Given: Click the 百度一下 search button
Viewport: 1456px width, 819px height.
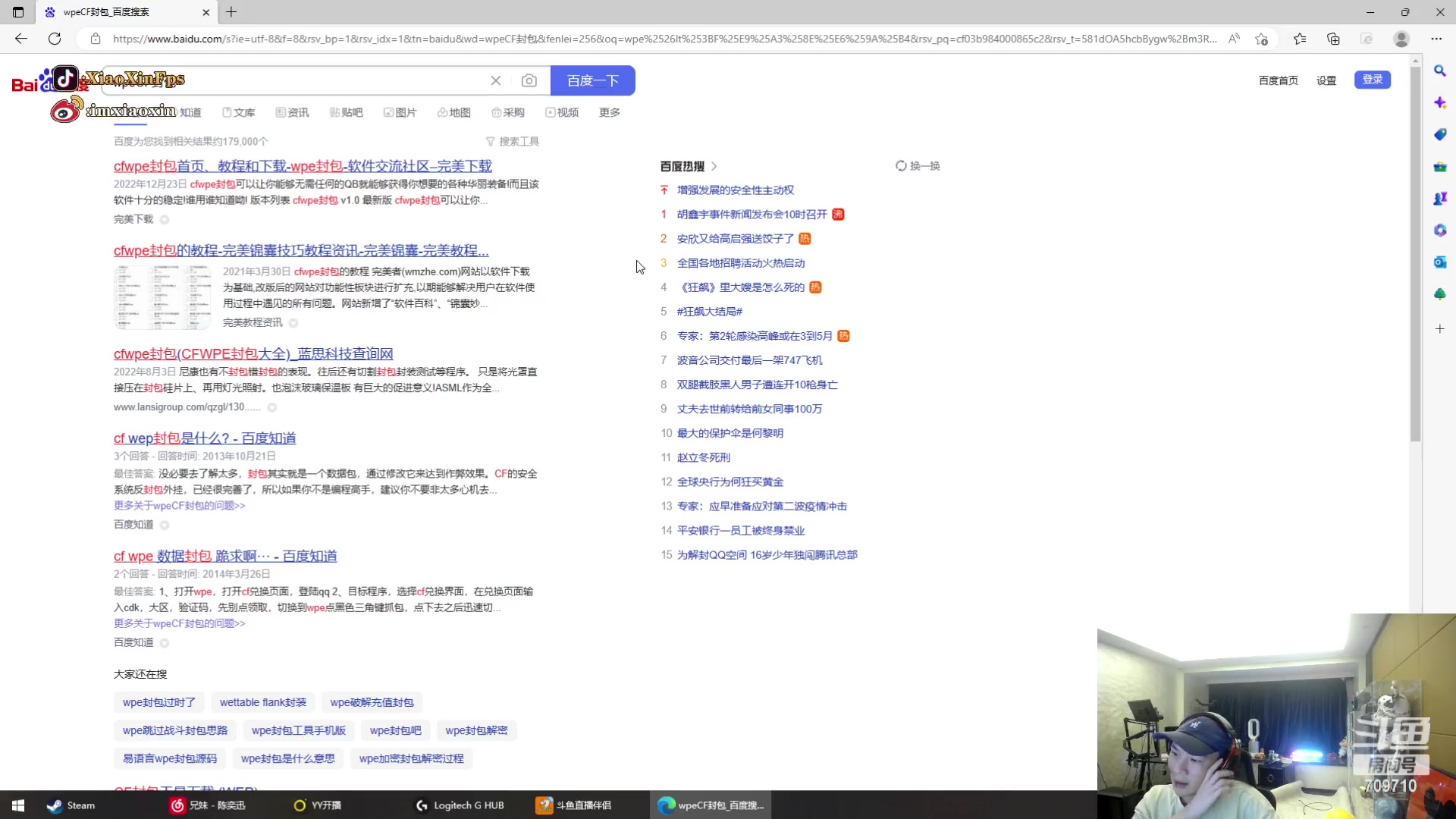Looking at the screenshot, I should 593,80.
